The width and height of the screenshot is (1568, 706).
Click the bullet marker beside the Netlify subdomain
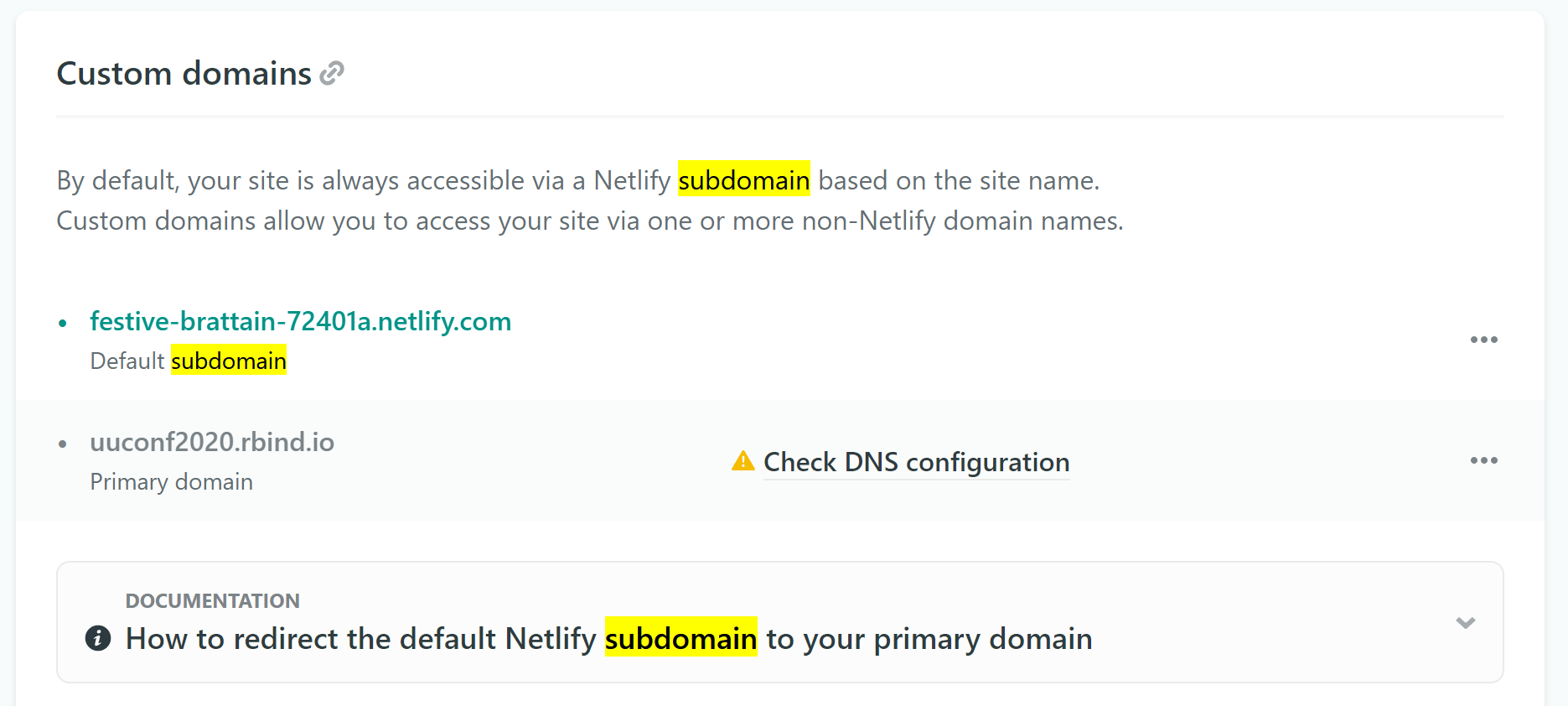[63, 321]
